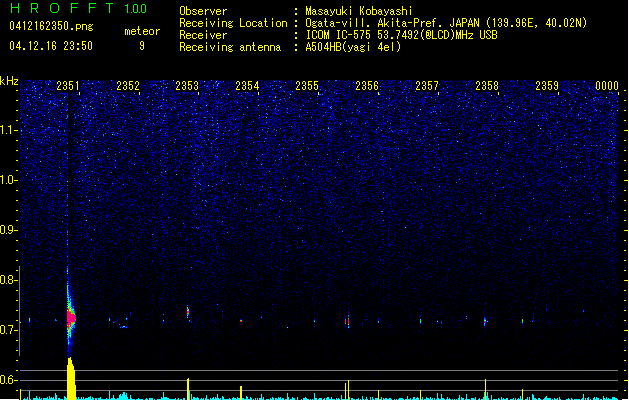Click the red echo just before 2356
The image size is (629, 400).
click(x=347, y=321)
